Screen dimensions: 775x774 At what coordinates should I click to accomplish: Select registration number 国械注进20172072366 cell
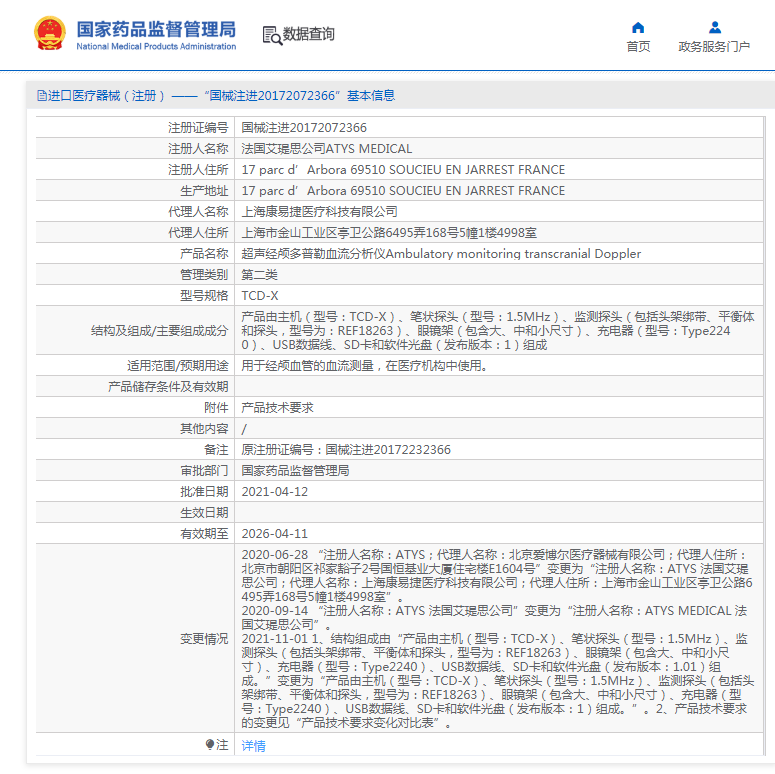tap(304, 128)
